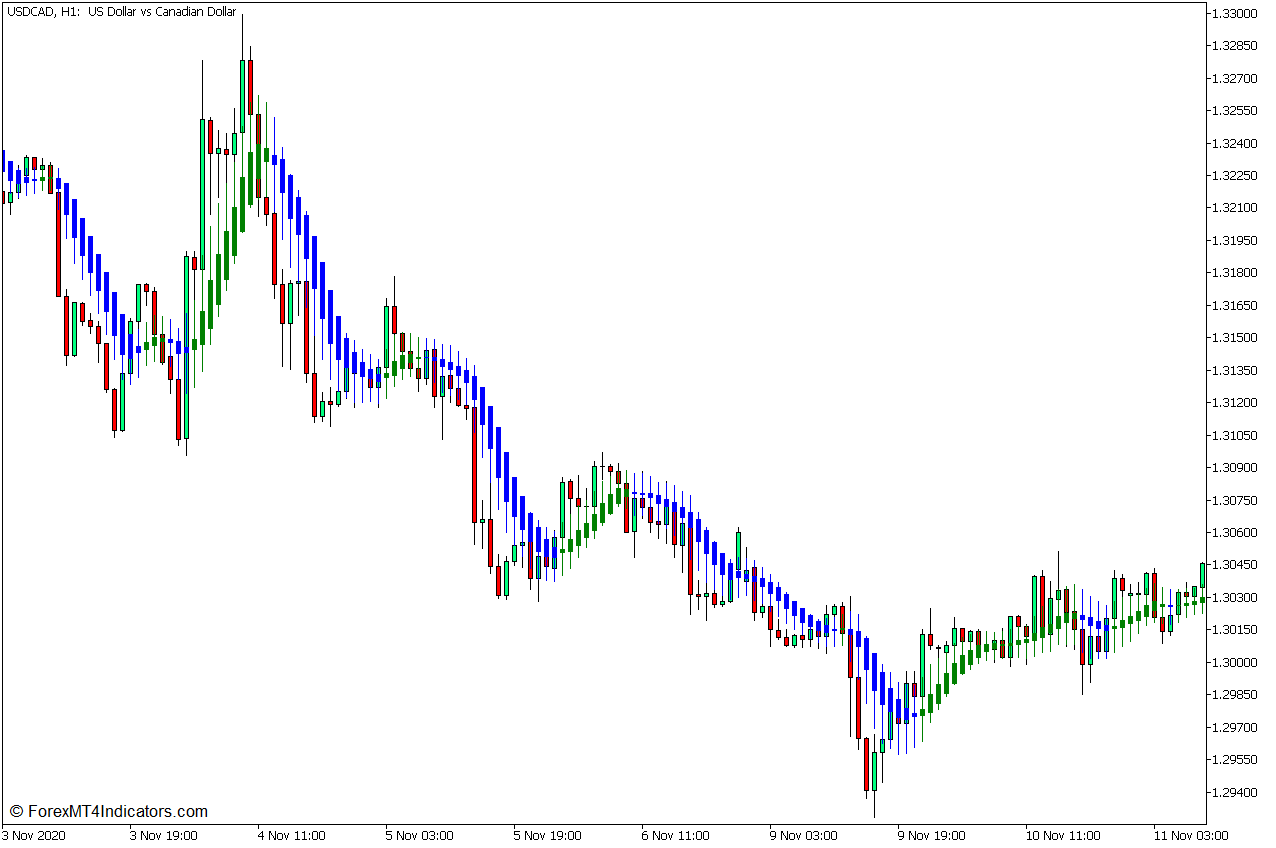Click the 1.31500 price scale label
Screen dimensions: 1276x848
pyautogui.click(x=1233, y=338)
